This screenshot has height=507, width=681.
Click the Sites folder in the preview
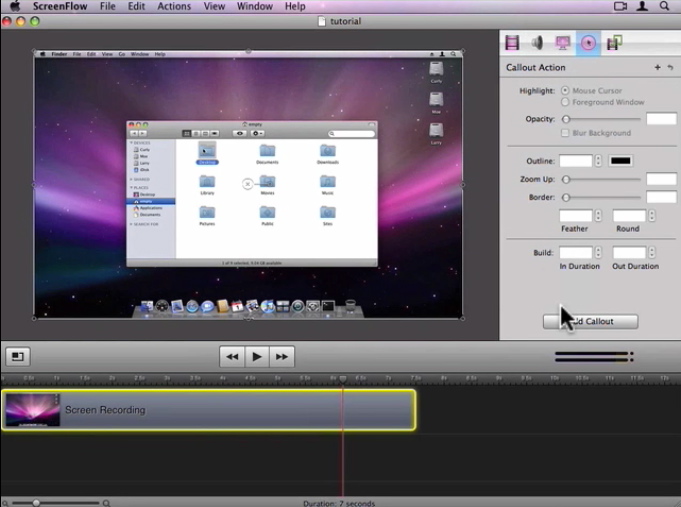(327, 215)
